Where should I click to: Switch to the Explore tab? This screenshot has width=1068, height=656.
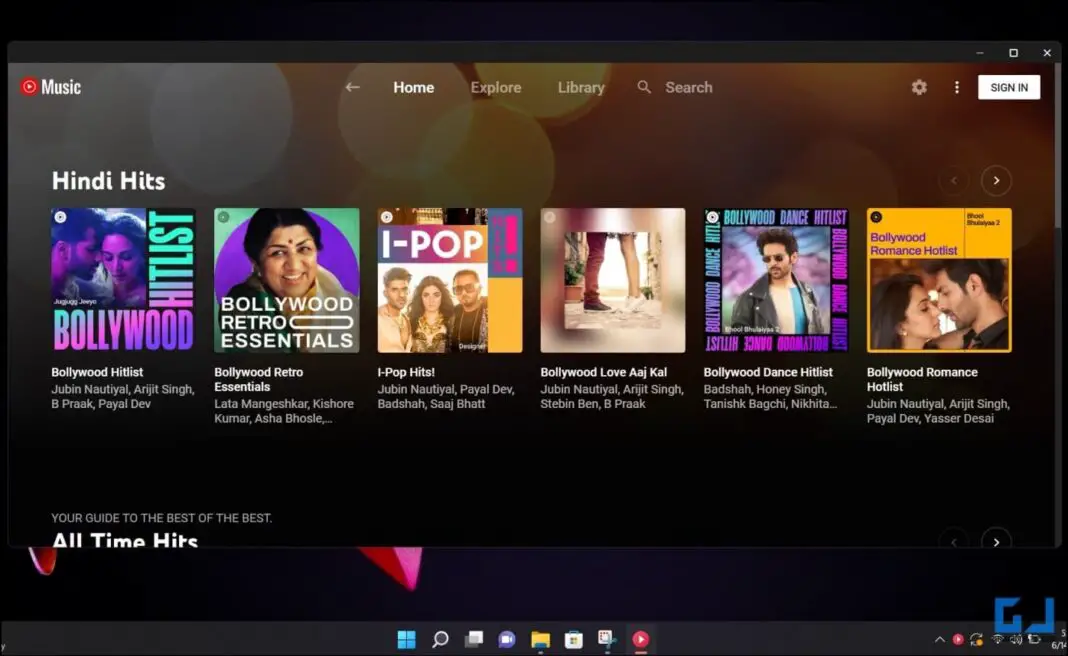point(496,87)
